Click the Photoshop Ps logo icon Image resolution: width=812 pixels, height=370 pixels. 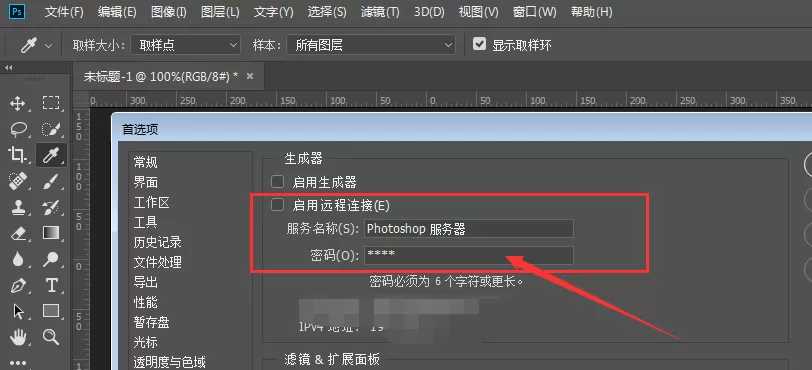pyautogui.click(x=17, y=11)
